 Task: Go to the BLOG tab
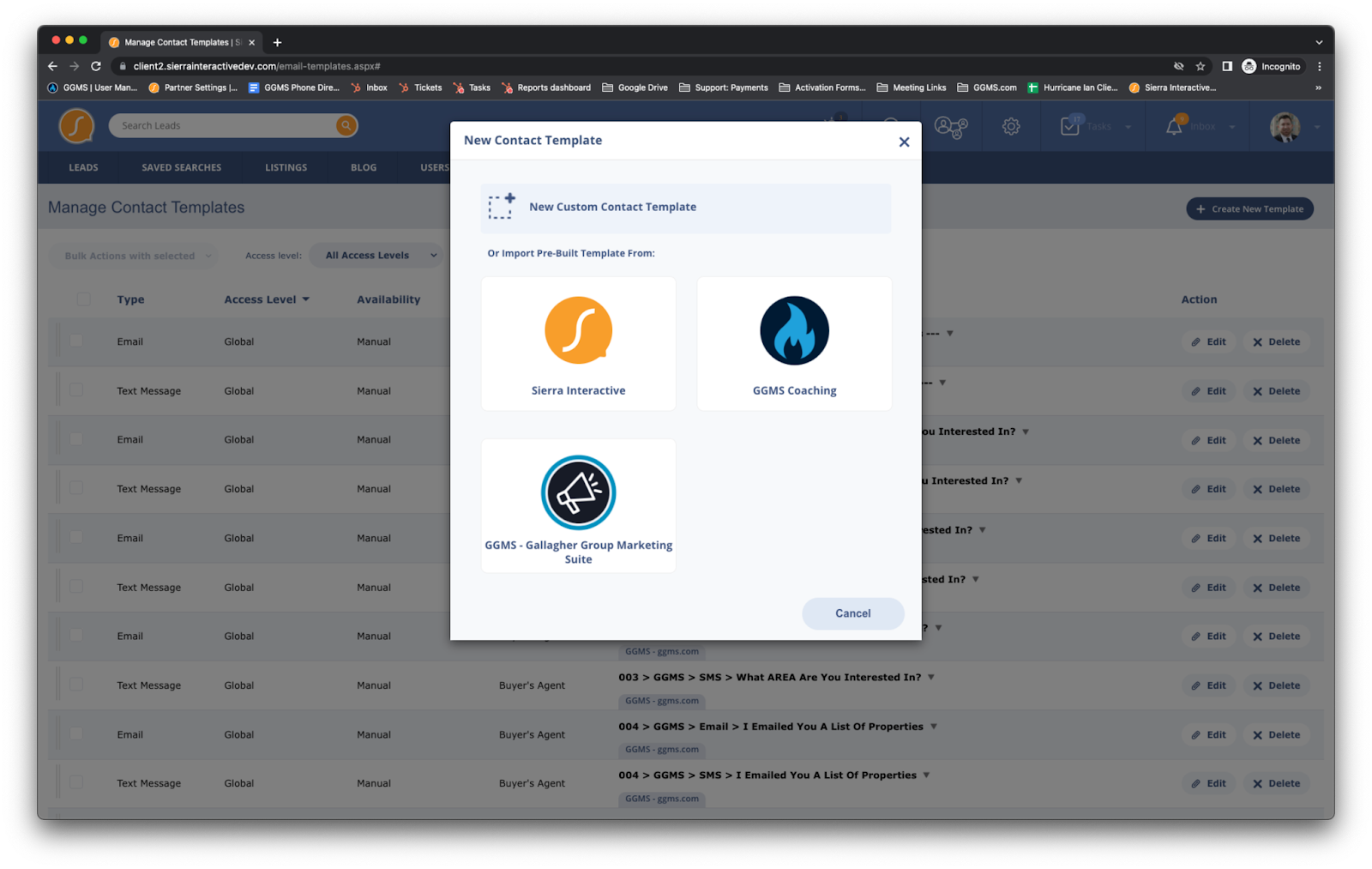coord(364,167)
